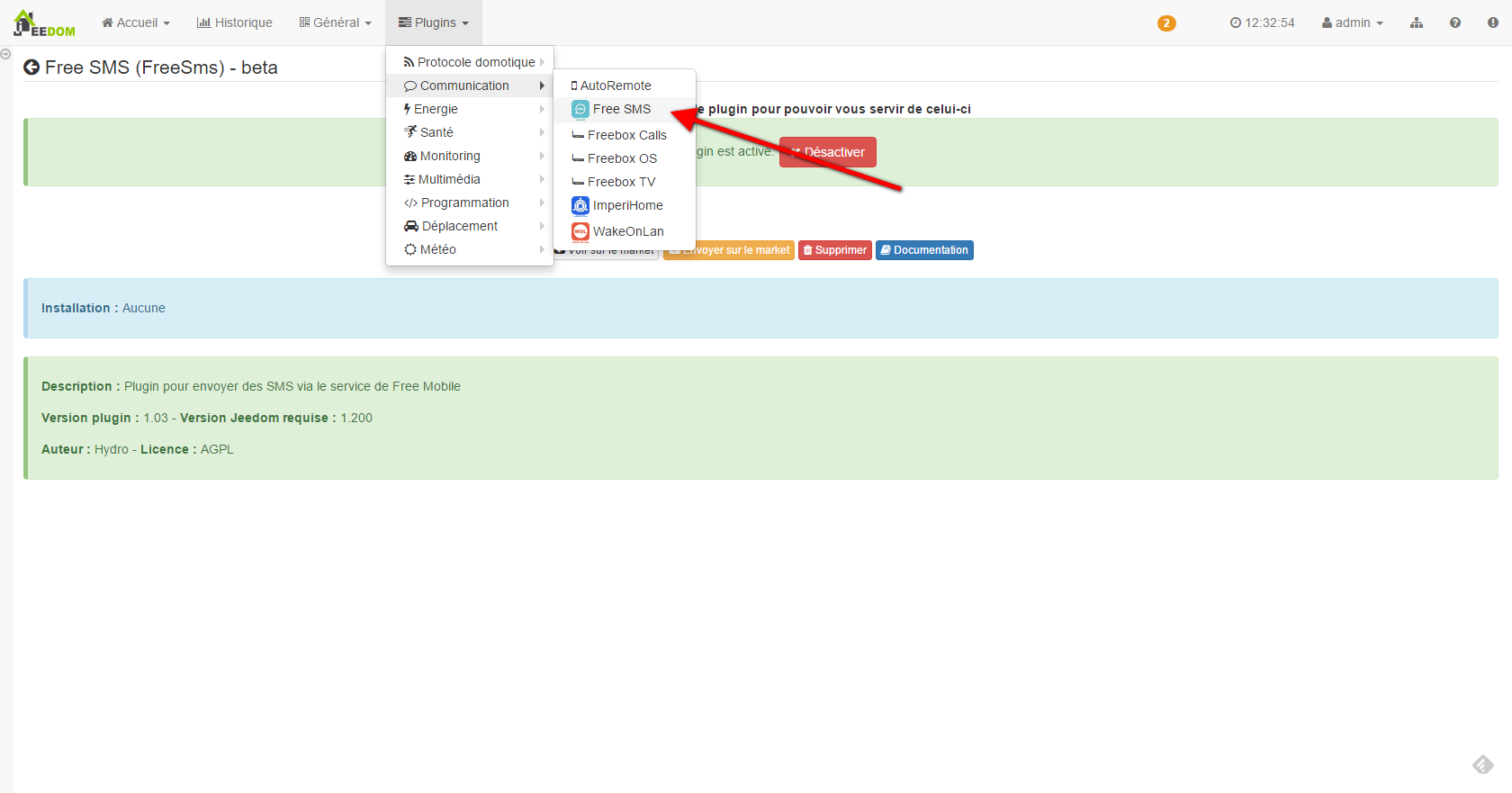Open Freebox Calls plugin
Viewport: 1512px width, 793px height.
click(625, 135)
